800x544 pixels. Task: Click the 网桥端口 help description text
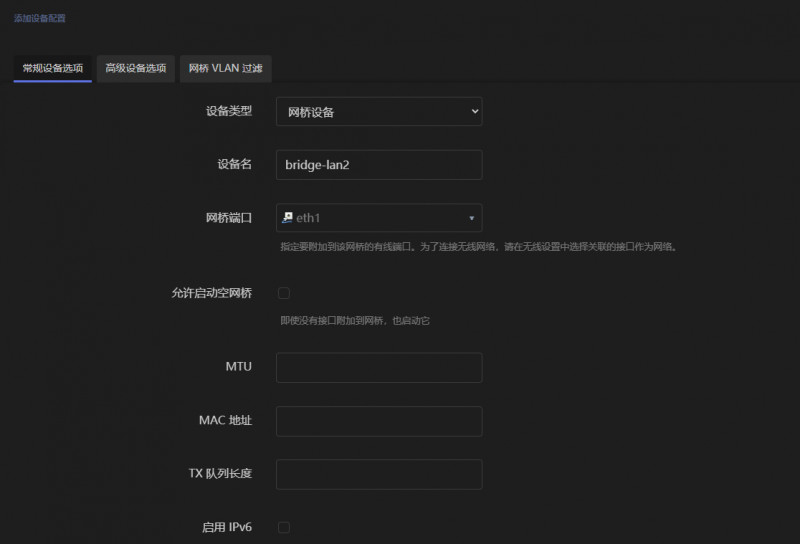[x=480, y=246]
